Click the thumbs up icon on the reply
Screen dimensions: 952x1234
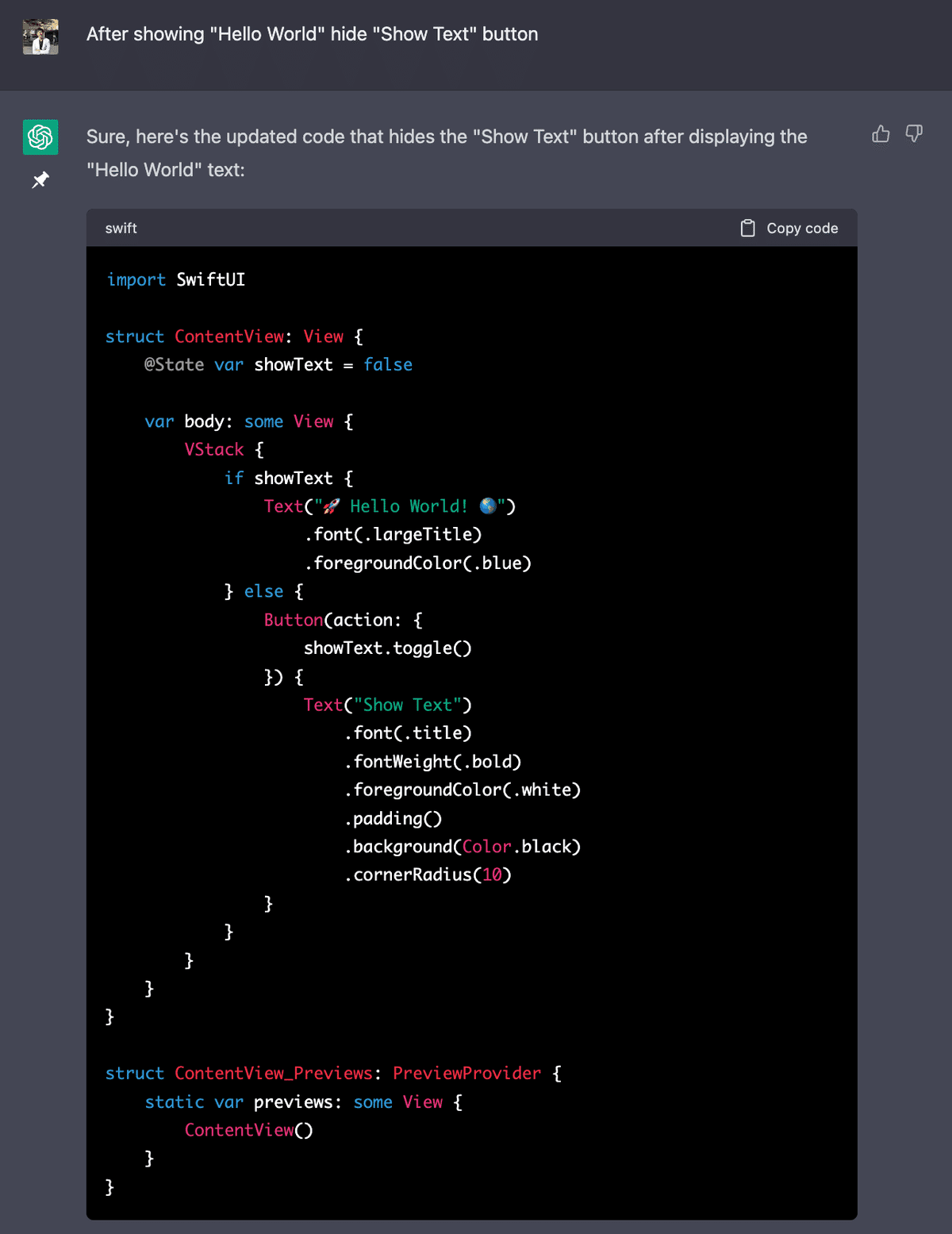(881, 133)
